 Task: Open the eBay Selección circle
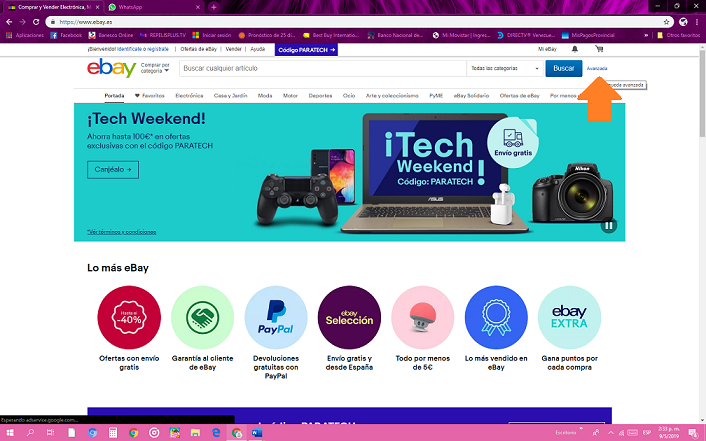click(349, 317)
